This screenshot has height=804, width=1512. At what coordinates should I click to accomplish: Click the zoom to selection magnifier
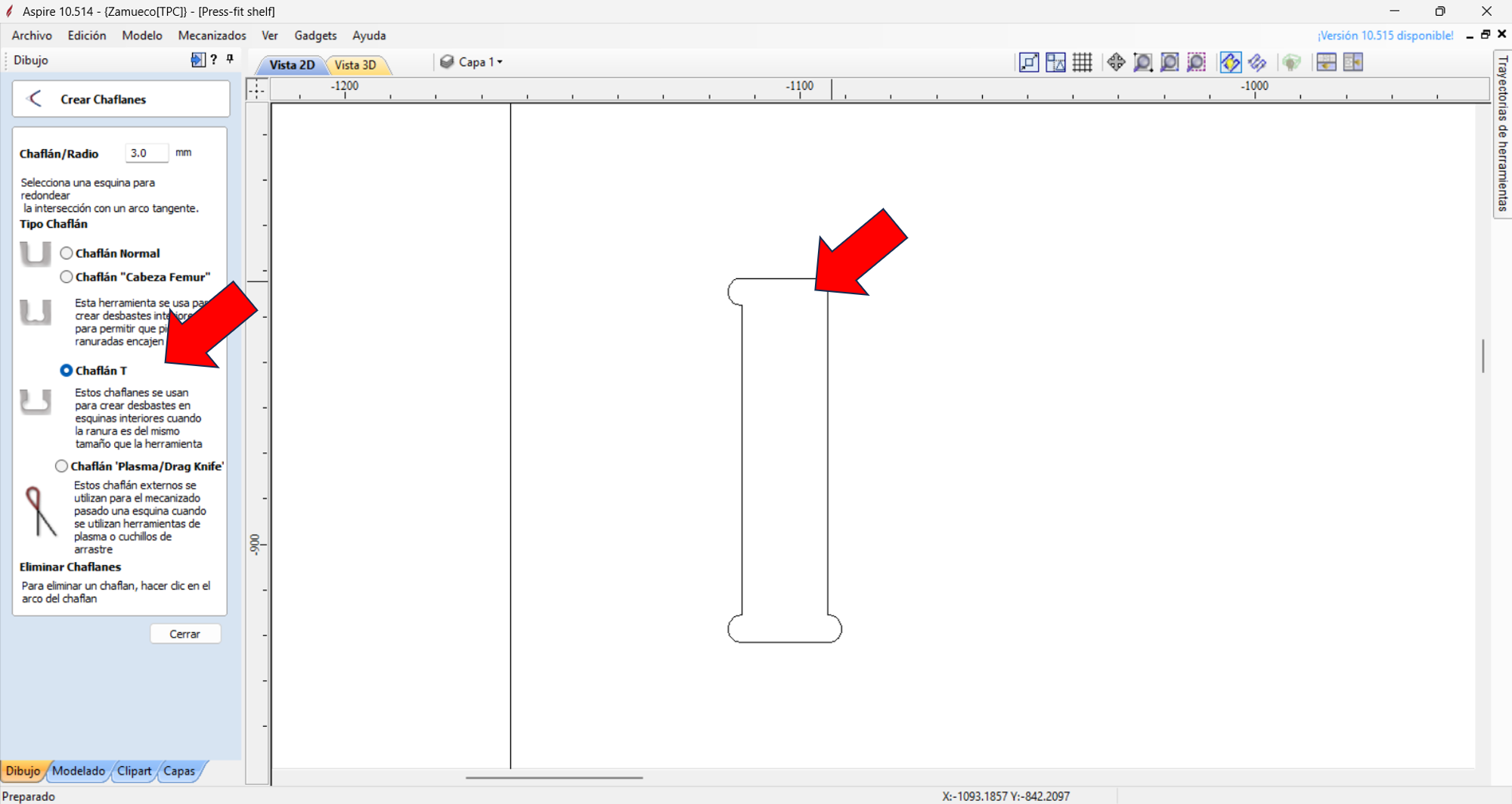(x=1196, y=62)
